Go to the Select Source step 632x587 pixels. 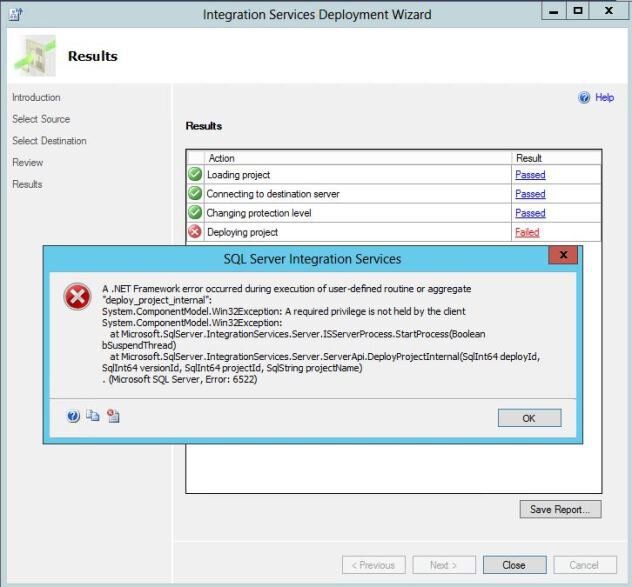(41, 119)
